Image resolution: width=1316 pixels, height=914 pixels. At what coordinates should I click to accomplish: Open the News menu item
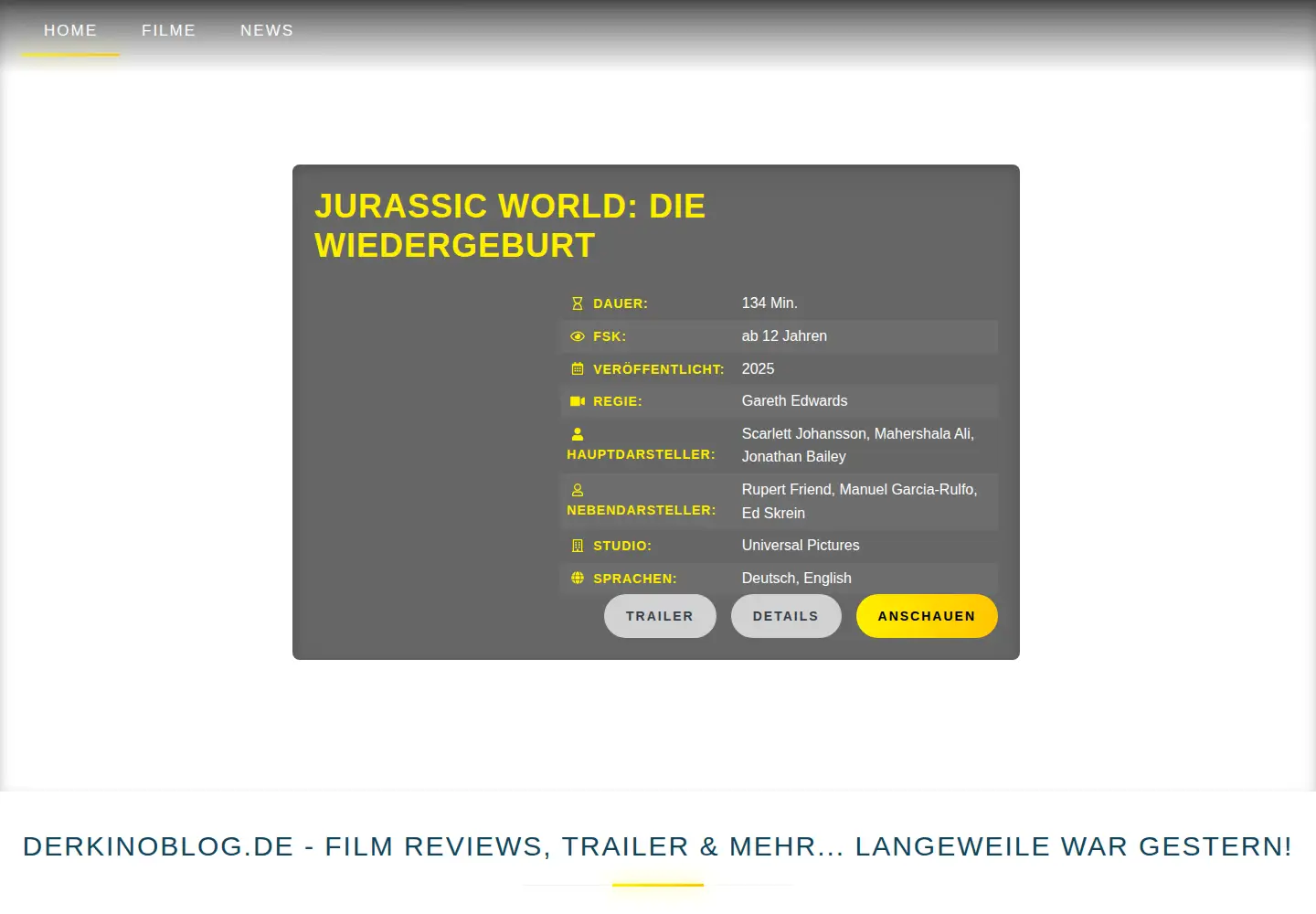point(267,30)
